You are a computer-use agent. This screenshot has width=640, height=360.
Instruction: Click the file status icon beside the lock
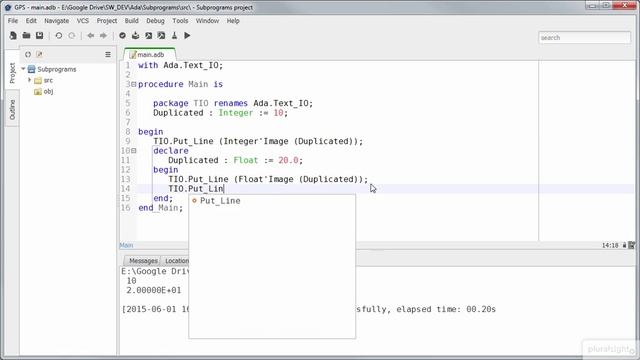[632, 245]
